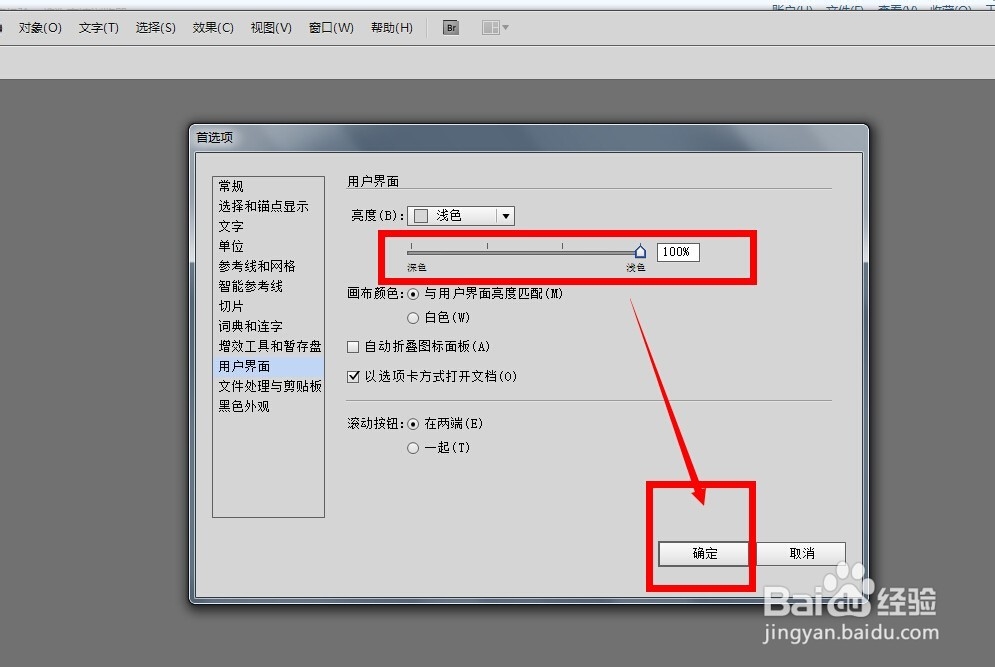Select 常规 in the preferences list

[x=230, y=186]
